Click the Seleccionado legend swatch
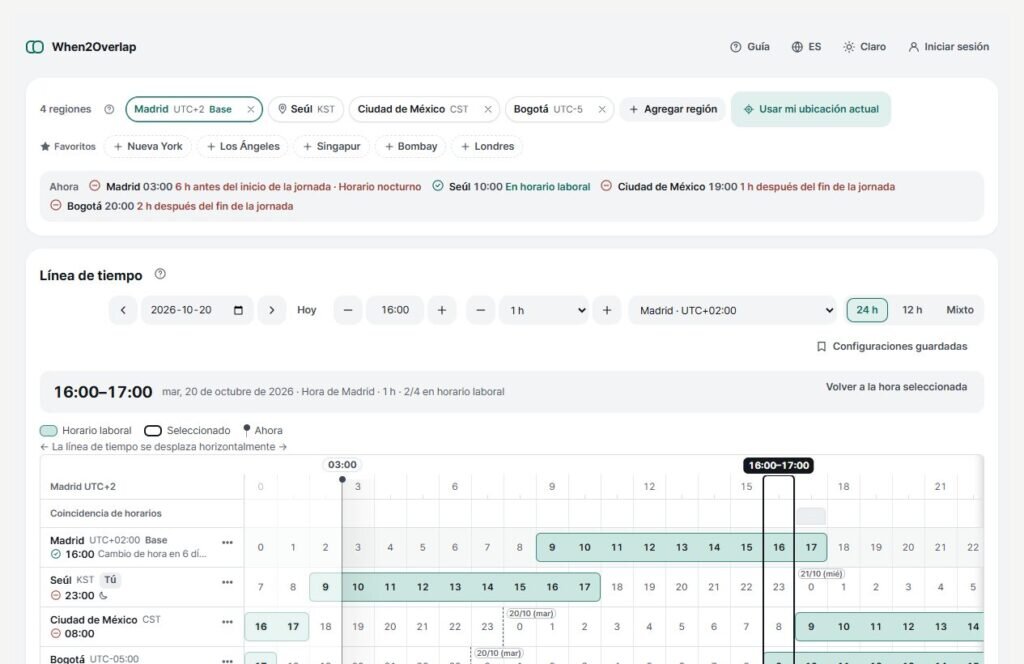 (x=153, y=430)
